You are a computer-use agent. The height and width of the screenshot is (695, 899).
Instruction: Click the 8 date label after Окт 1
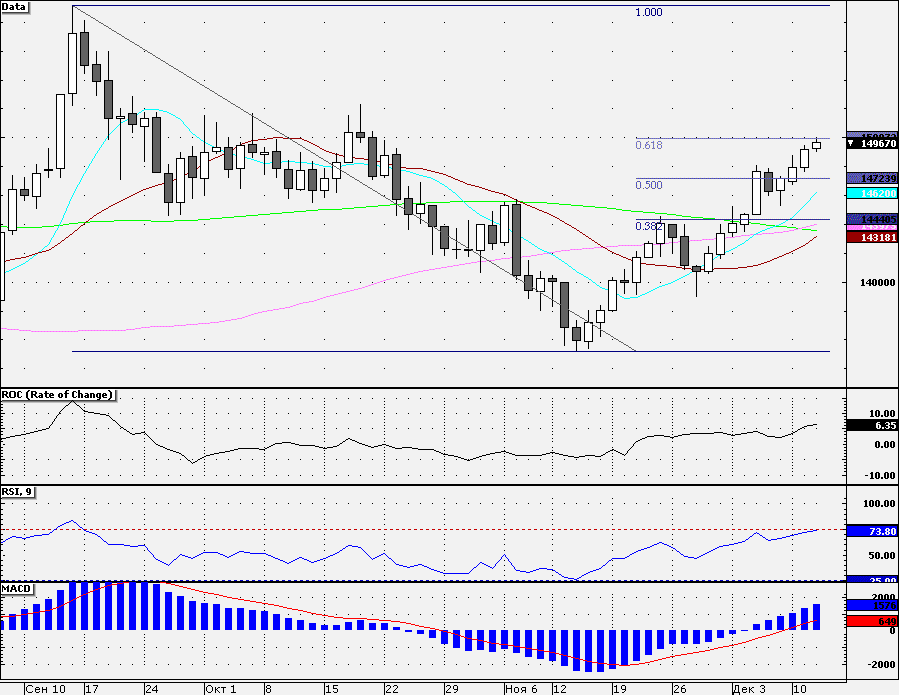click(268, 689)
